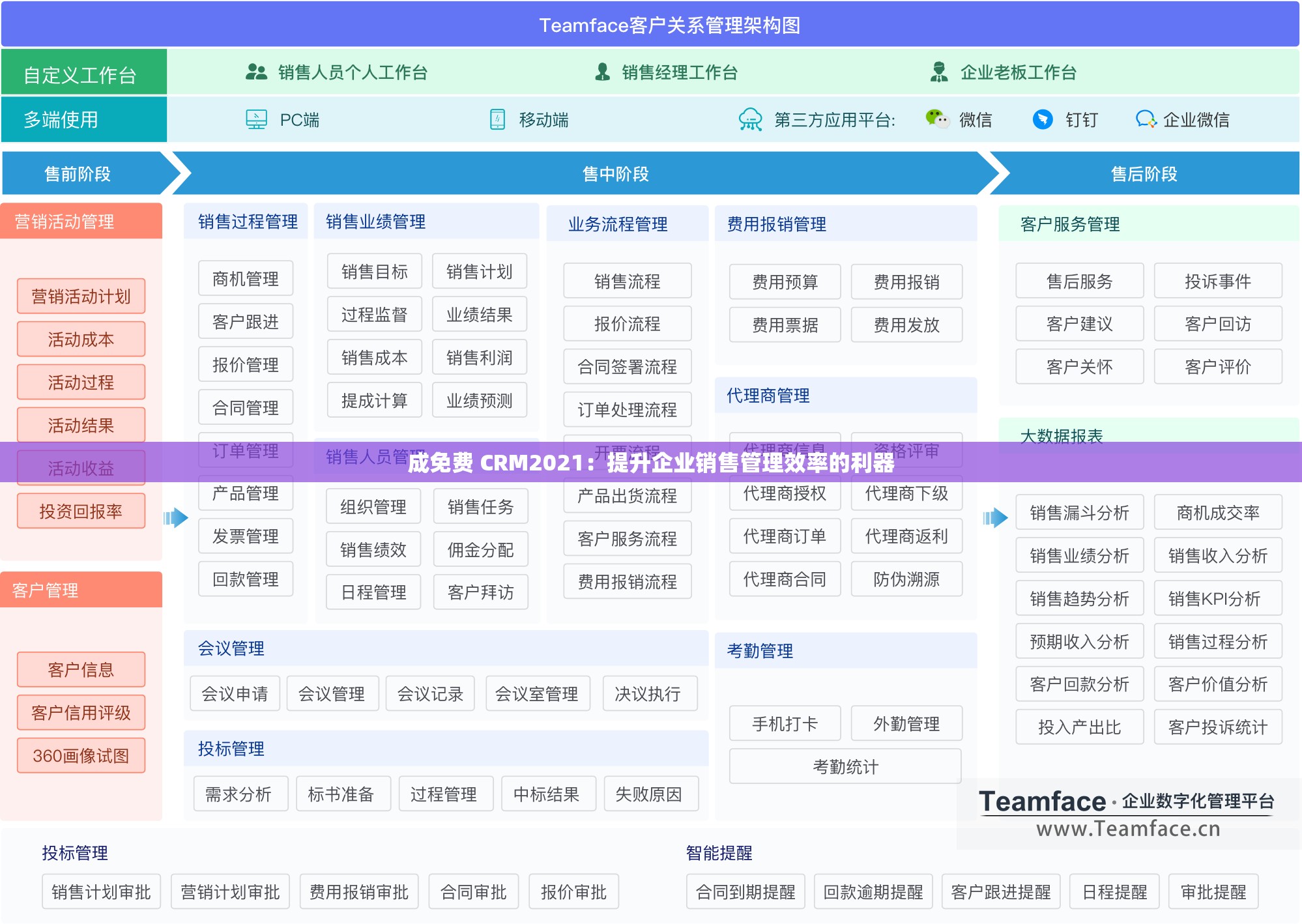Screen dimensions: 1302x924
Task: Click the 提成计算 box
Action: pos(375,400)
